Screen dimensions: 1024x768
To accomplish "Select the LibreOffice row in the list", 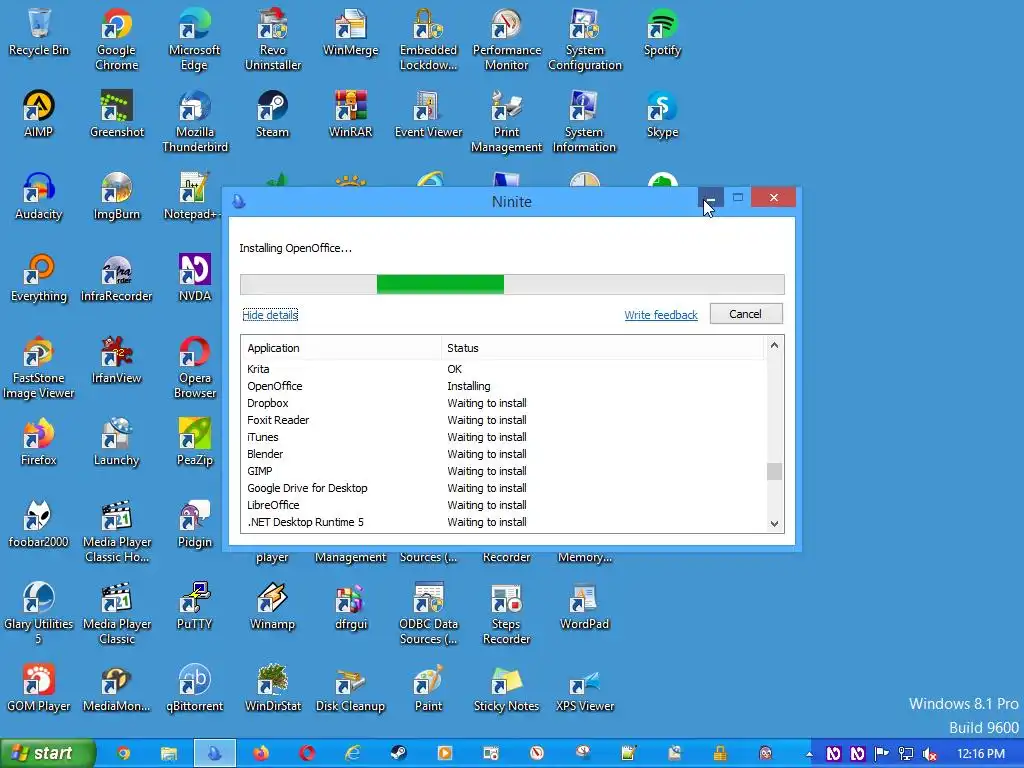I will (x=504, y=505).
